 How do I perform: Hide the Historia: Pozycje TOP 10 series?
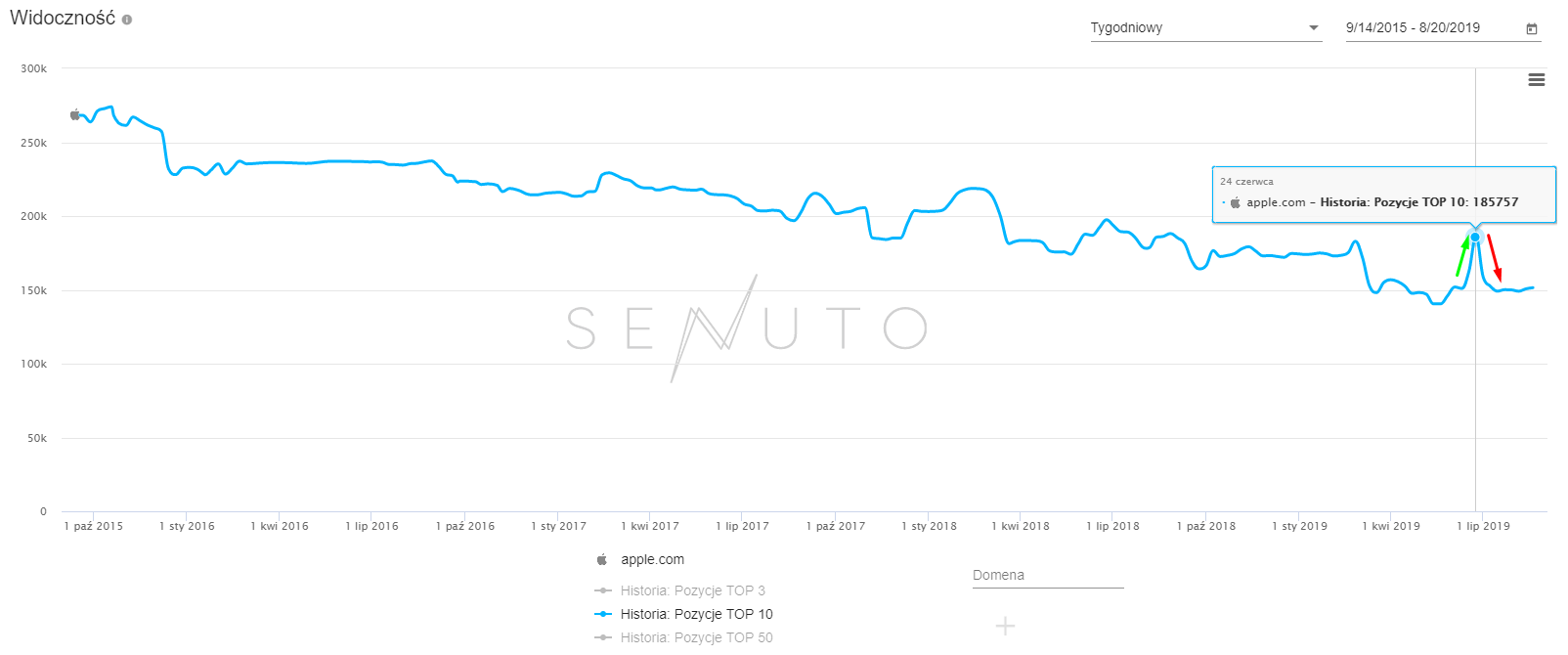696,614
